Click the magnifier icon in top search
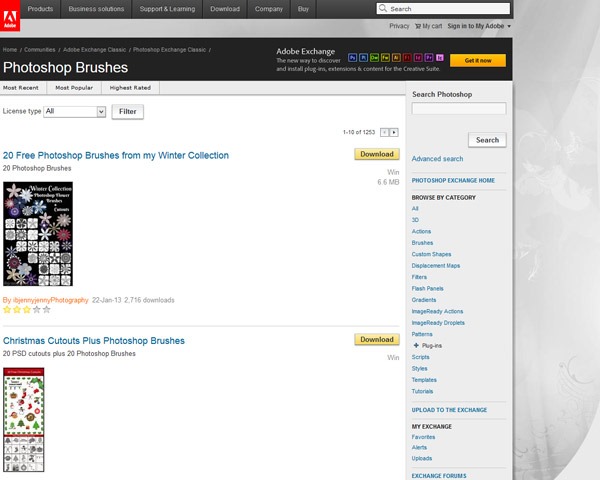 pyautogui.click(x=383, y=8)
